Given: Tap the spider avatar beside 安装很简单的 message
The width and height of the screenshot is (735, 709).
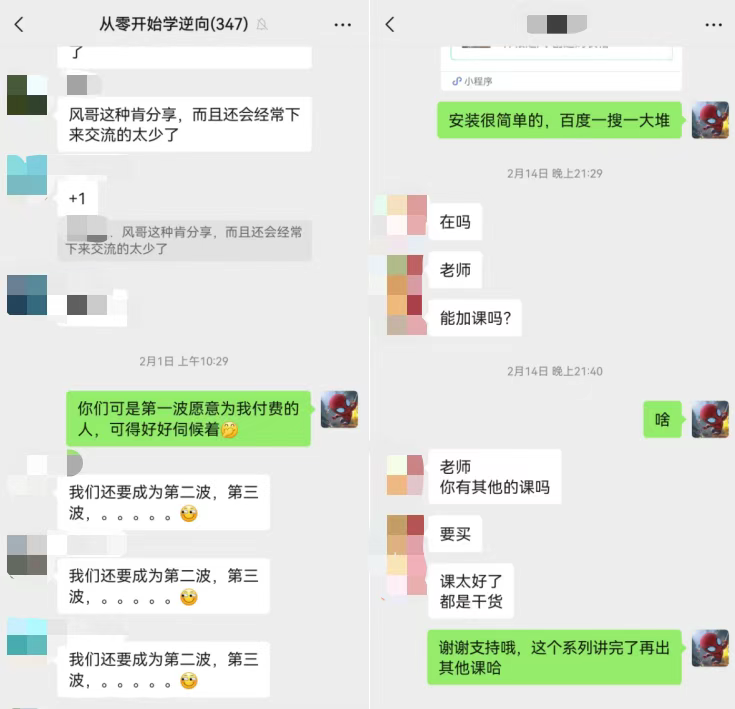Looking at the screenshot, I should point(710,120).
